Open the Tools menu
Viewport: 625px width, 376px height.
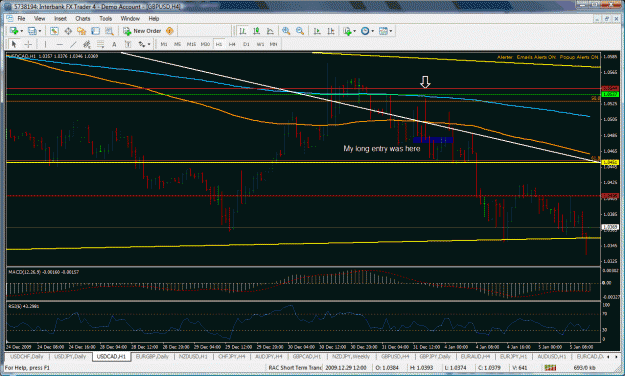click(x=106, y=18)
